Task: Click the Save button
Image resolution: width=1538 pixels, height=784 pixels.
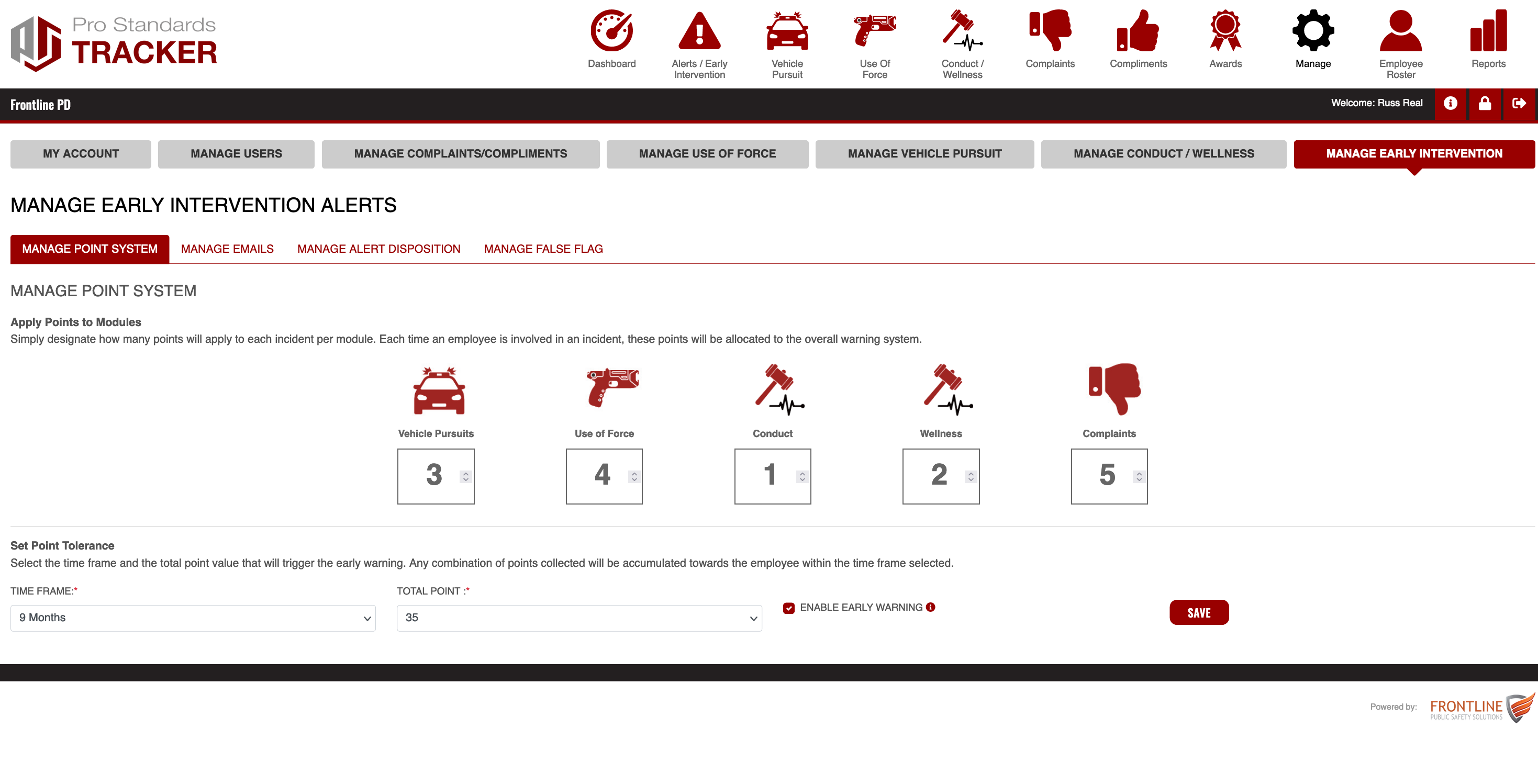Action: [x=1199, y=613]
